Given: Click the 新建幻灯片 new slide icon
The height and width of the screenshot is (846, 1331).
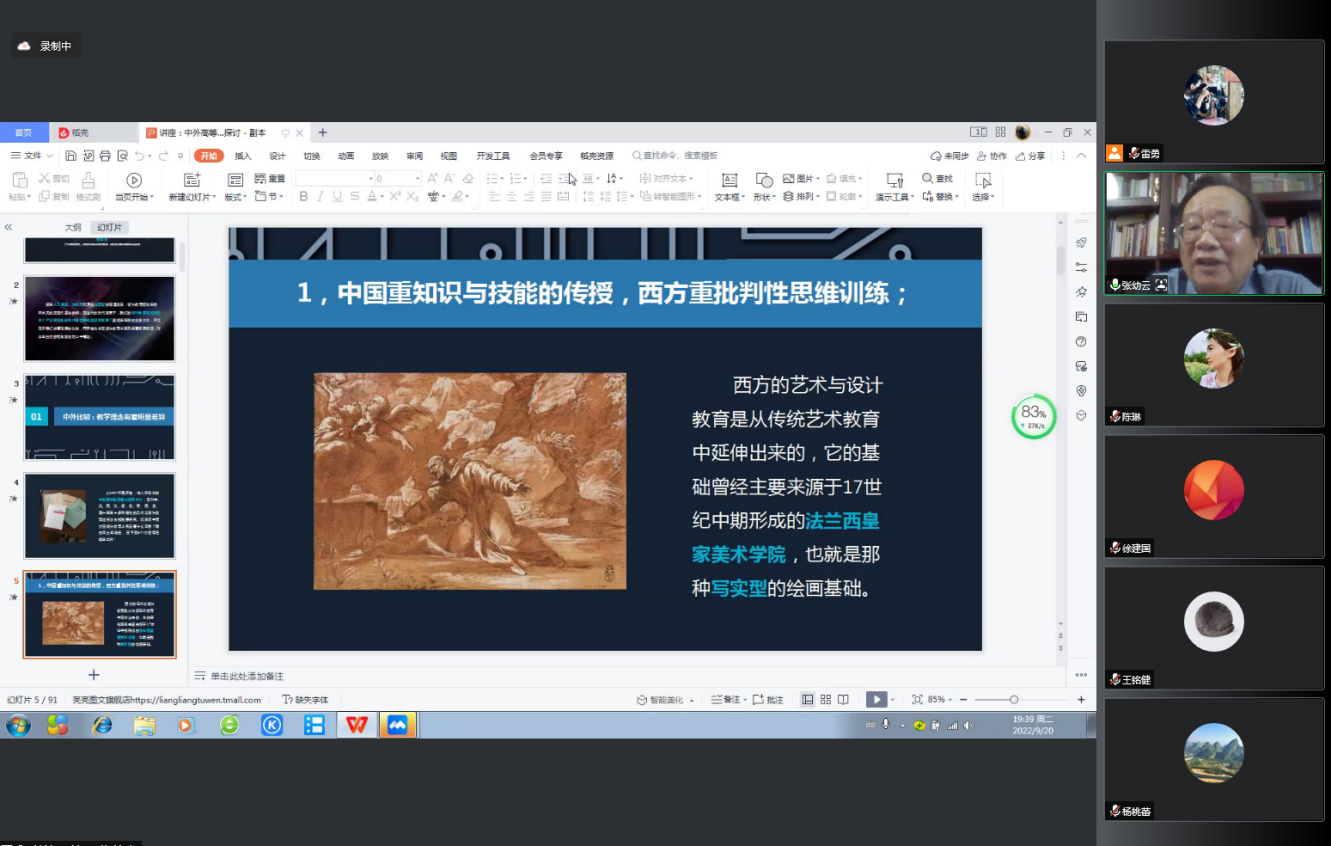Looking at the screenshot, I should [x=192, y=180].
